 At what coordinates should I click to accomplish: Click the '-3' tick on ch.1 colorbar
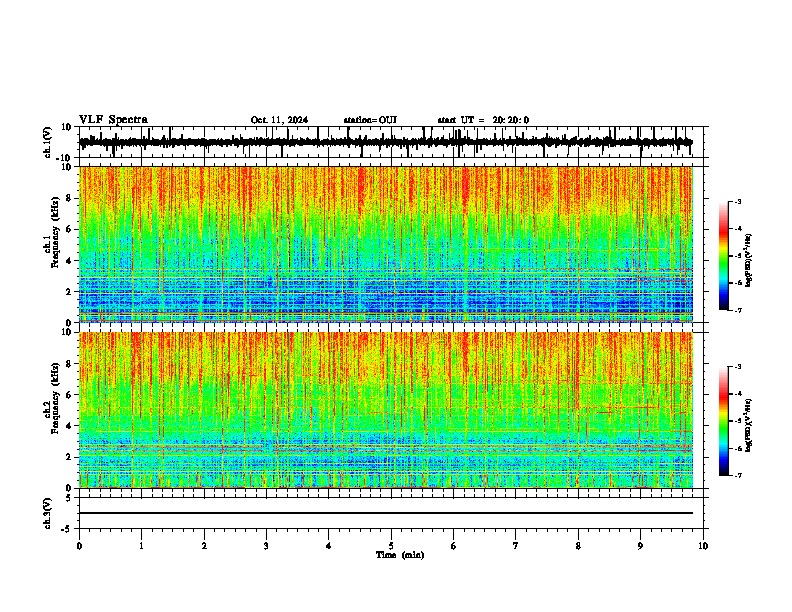[737, 201]
